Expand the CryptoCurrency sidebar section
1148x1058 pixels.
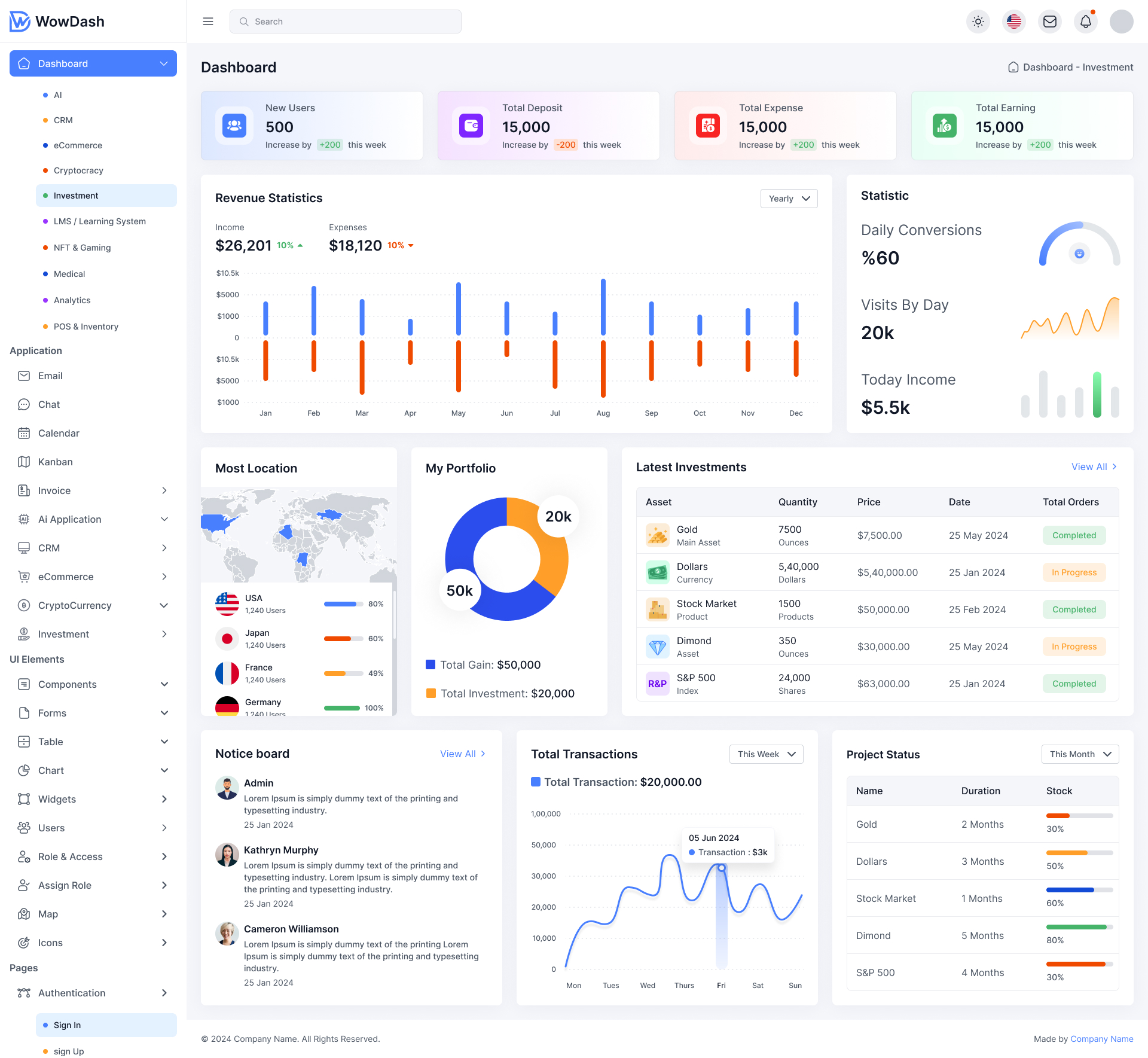74,605
